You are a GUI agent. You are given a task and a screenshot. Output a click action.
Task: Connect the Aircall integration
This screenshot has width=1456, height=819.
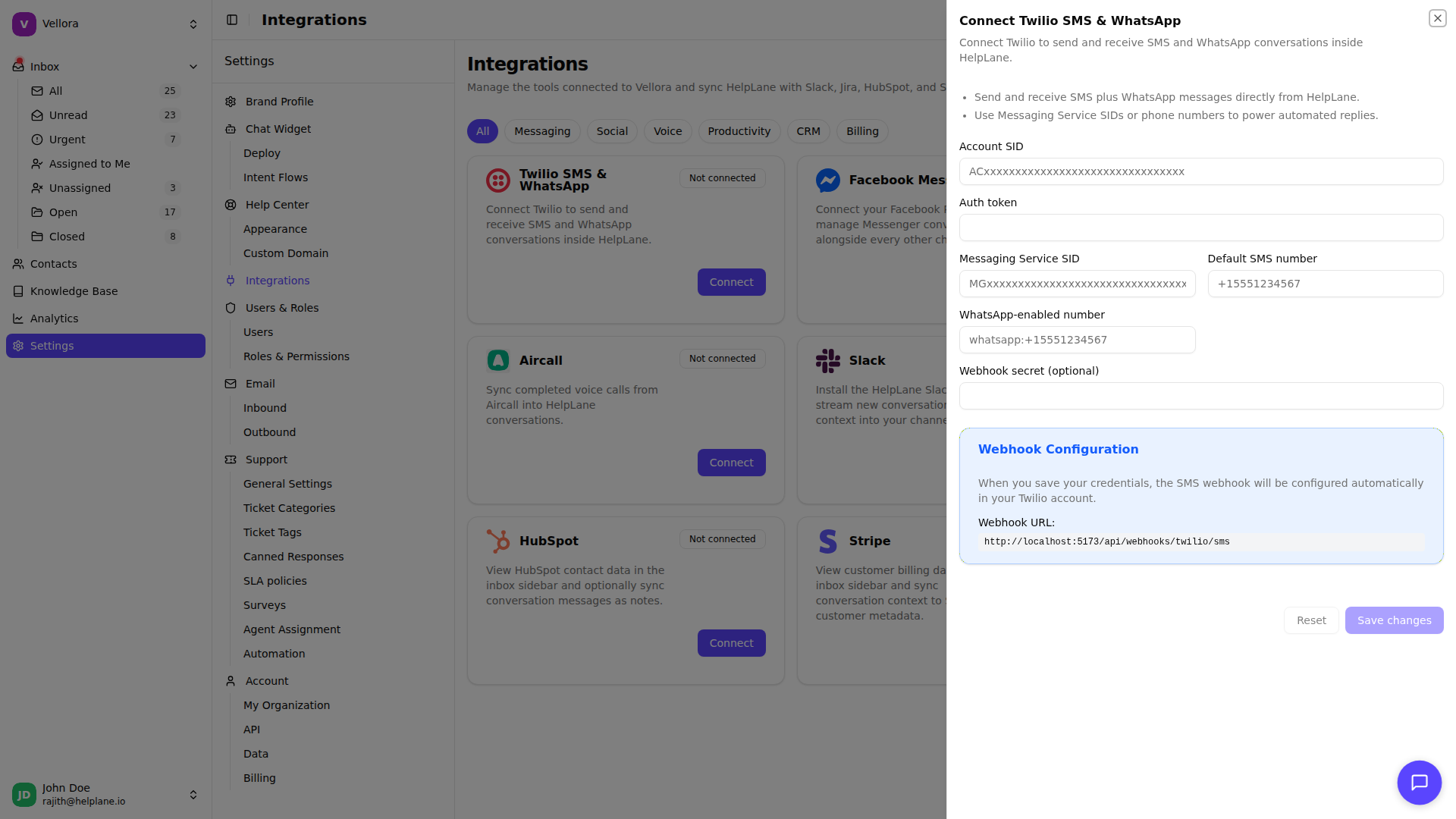[x=731, y=463]
